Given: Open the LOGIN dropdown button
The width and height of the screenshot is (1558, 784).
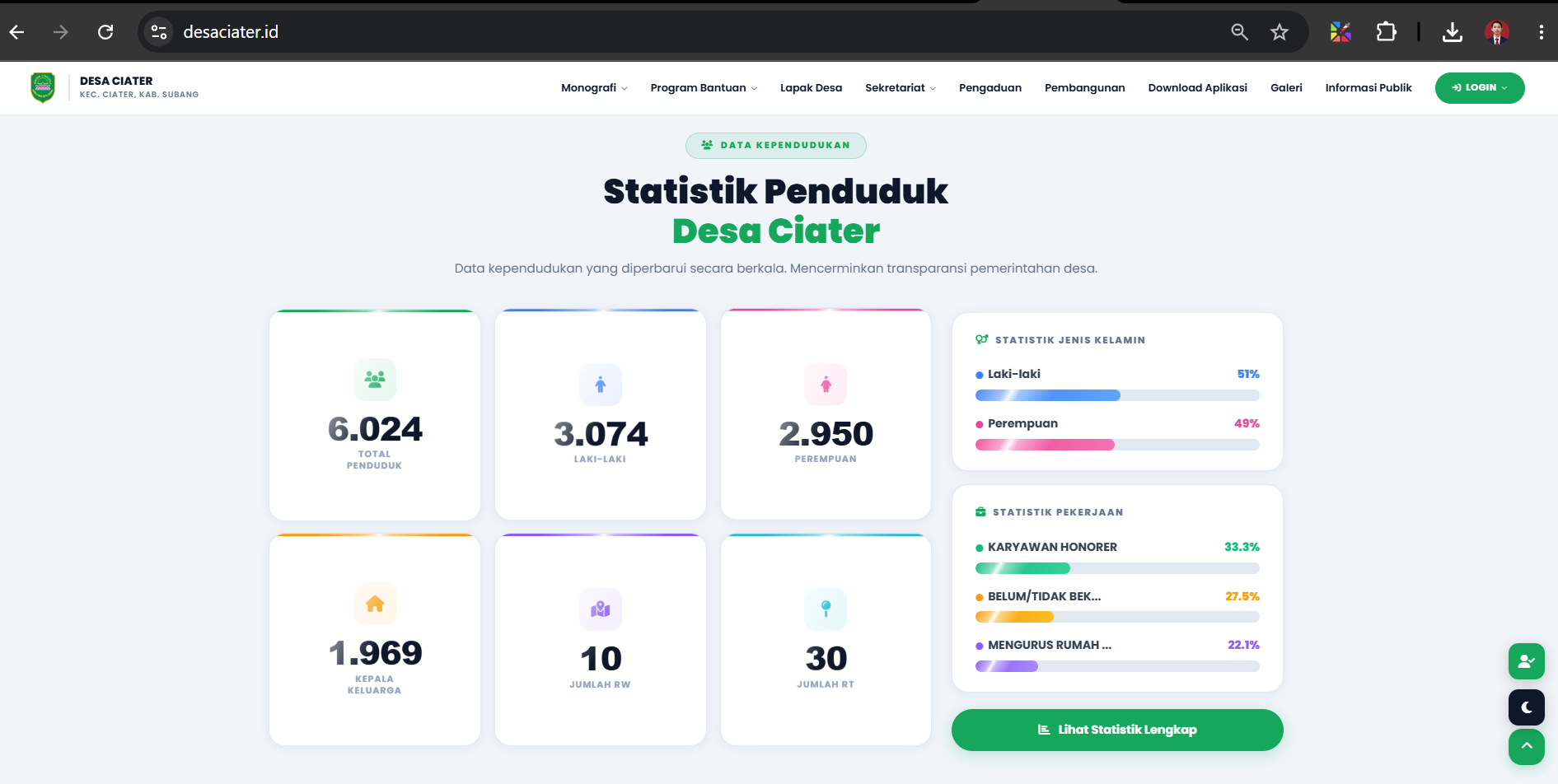Looking at the screenshot, I should (1480, 88).
